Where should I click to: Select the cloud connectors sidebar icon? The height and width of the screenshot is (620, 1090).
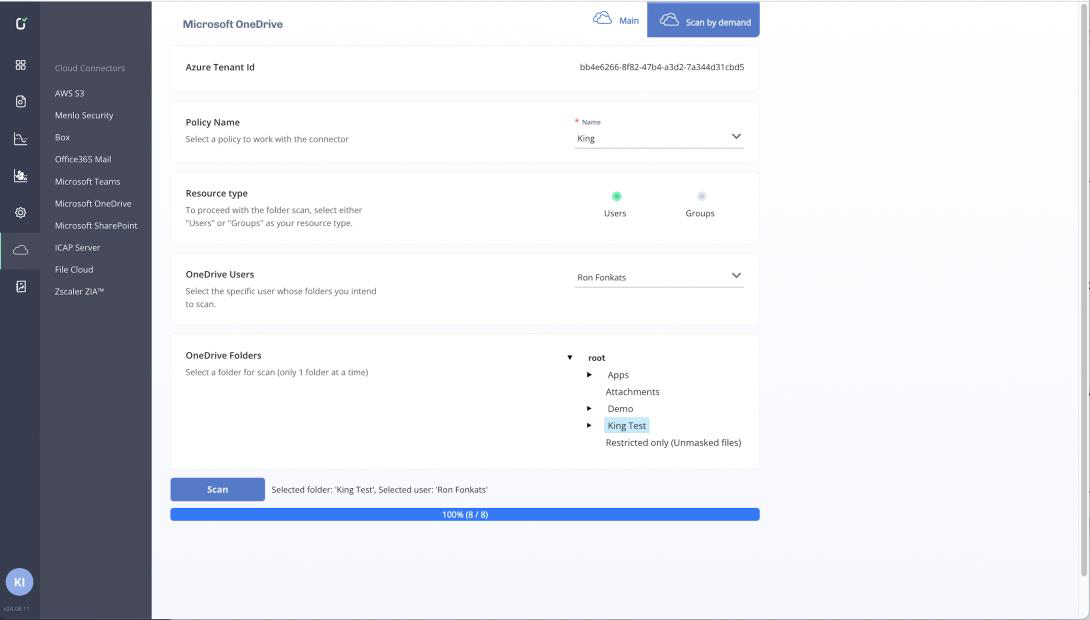21,250
